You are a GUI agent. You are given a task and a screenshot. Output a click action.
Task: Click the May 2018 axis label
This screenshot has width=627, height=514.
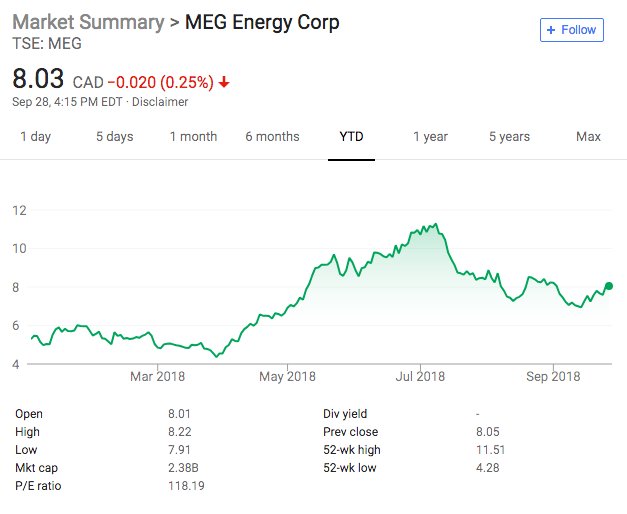point(287,376)
